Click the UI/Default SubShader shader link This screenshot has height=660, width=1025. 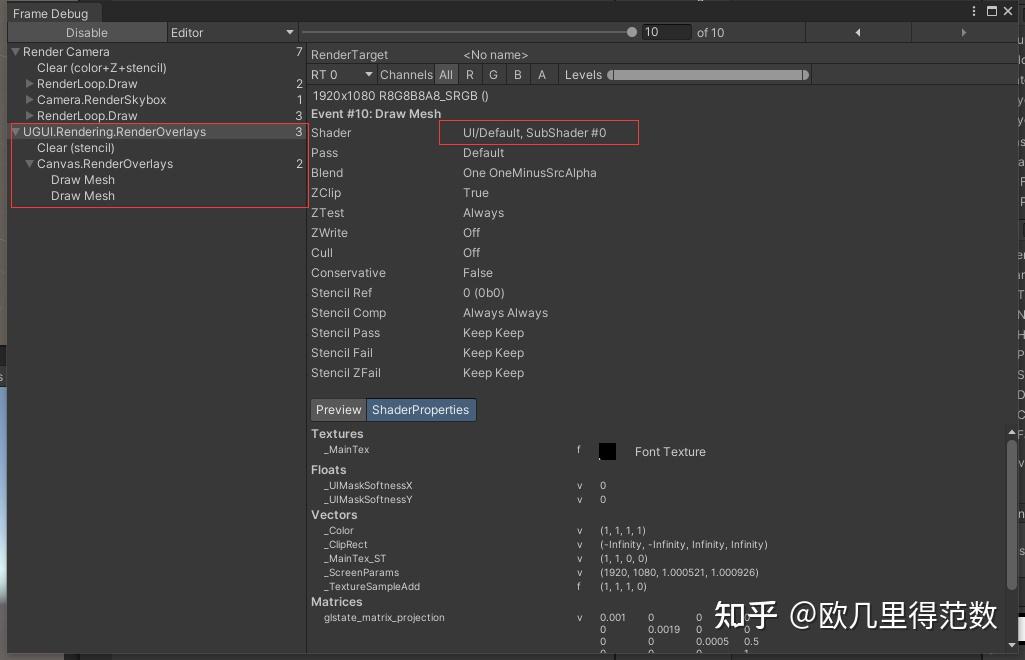[x=537, y=132]
